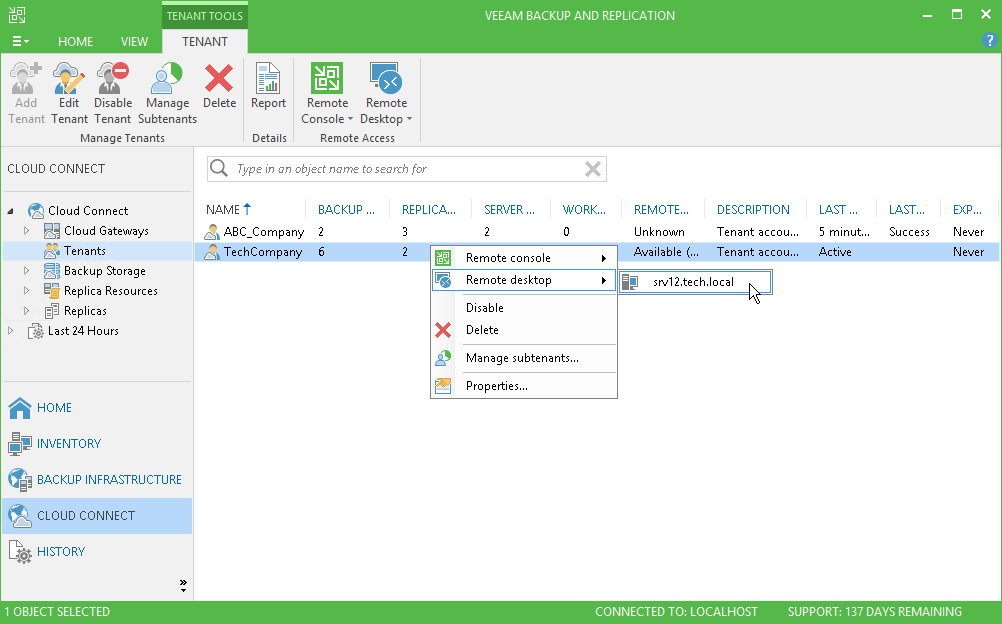Sort by the Remote column header
This screenshot has width=1002, height=624.
pos(662,210)
